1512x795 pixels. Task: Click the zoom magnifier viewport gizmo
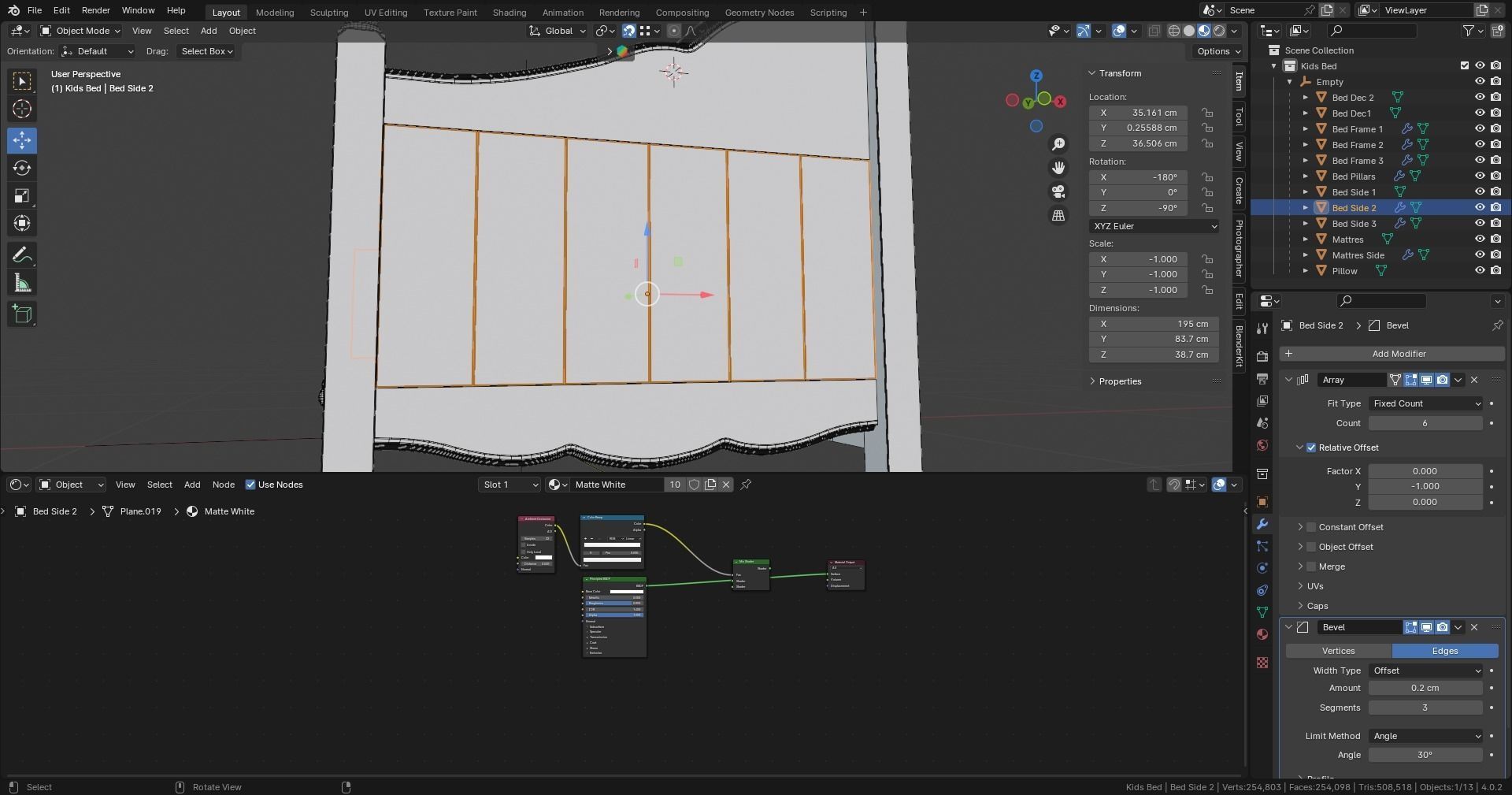coord(1058,144)
